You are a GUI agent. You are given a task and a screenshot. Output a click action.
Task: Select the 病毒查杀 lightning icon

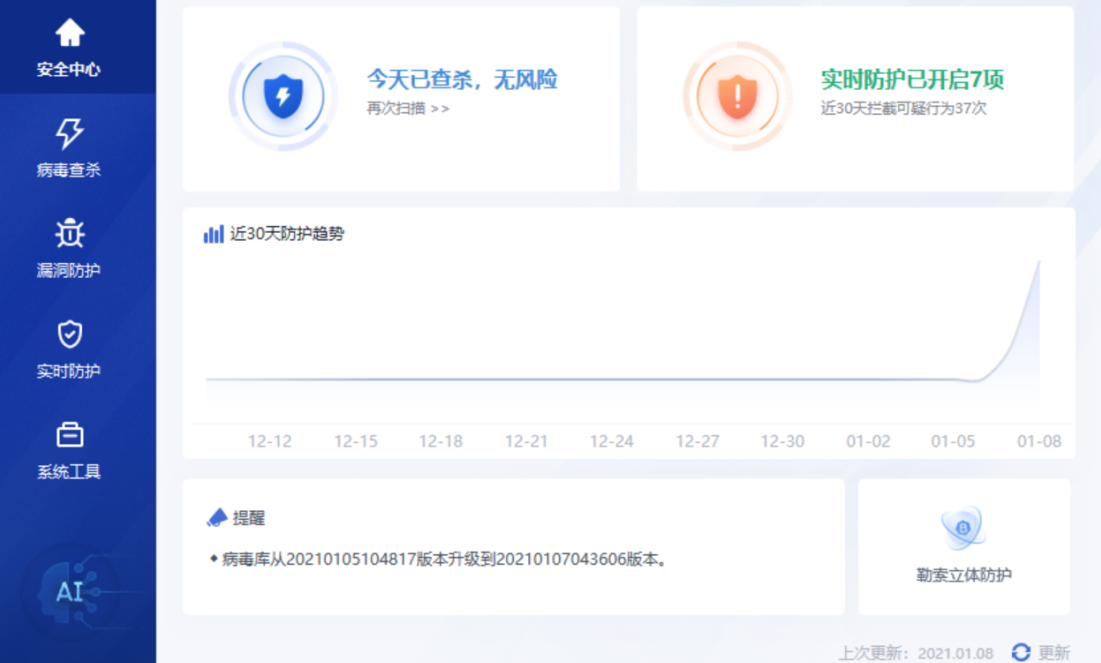coord(69,133)
